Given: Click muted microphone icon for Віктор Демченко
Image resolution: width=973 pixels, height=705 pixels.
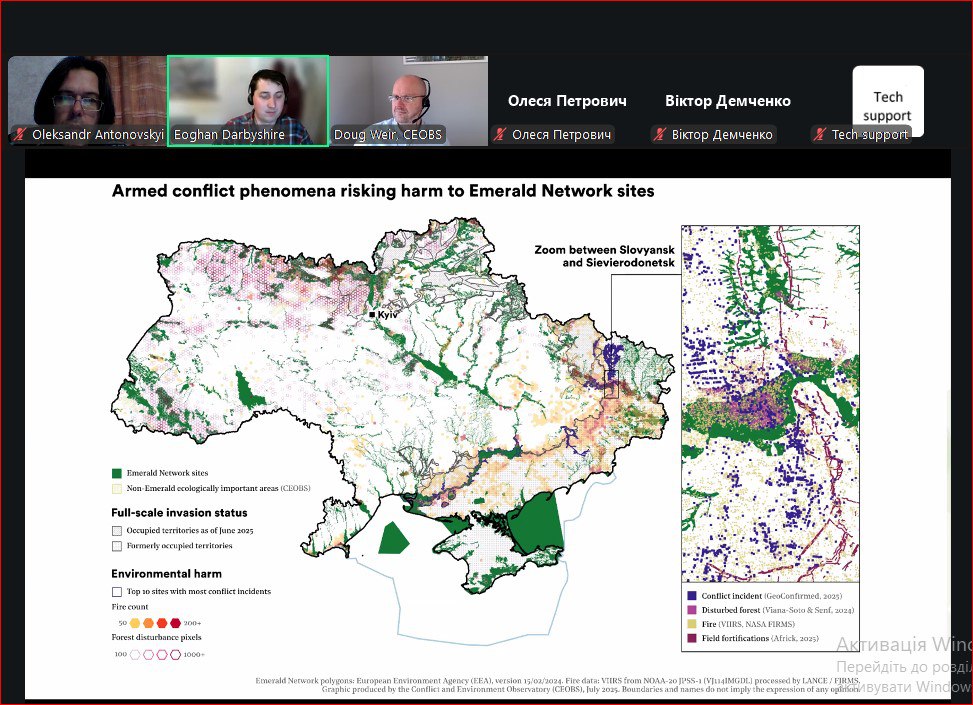Looking at the screenshot, I should point(660,134).
